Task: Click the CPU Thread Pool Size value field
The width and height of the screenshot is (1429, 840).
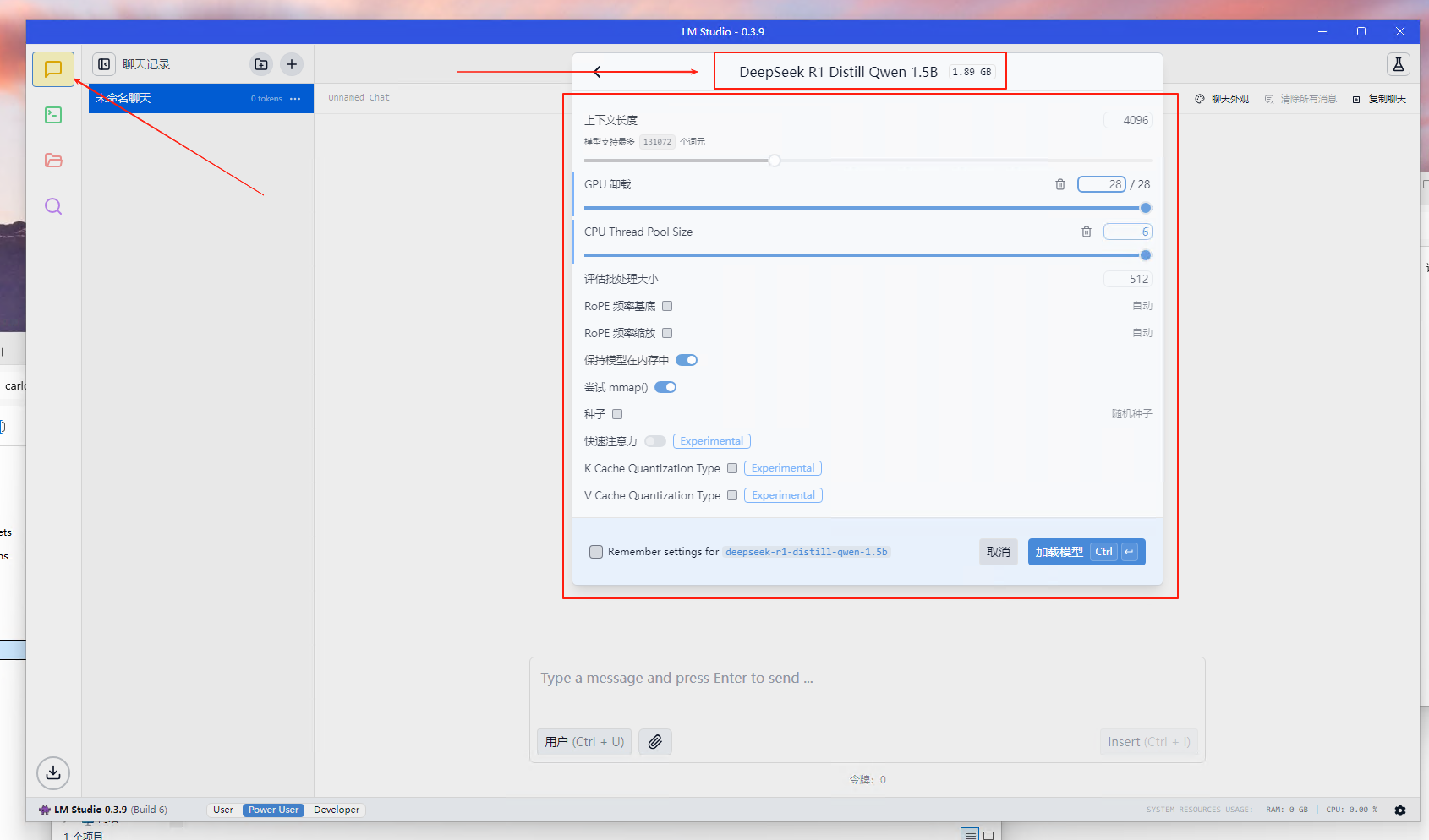Action: [1128, 232]
